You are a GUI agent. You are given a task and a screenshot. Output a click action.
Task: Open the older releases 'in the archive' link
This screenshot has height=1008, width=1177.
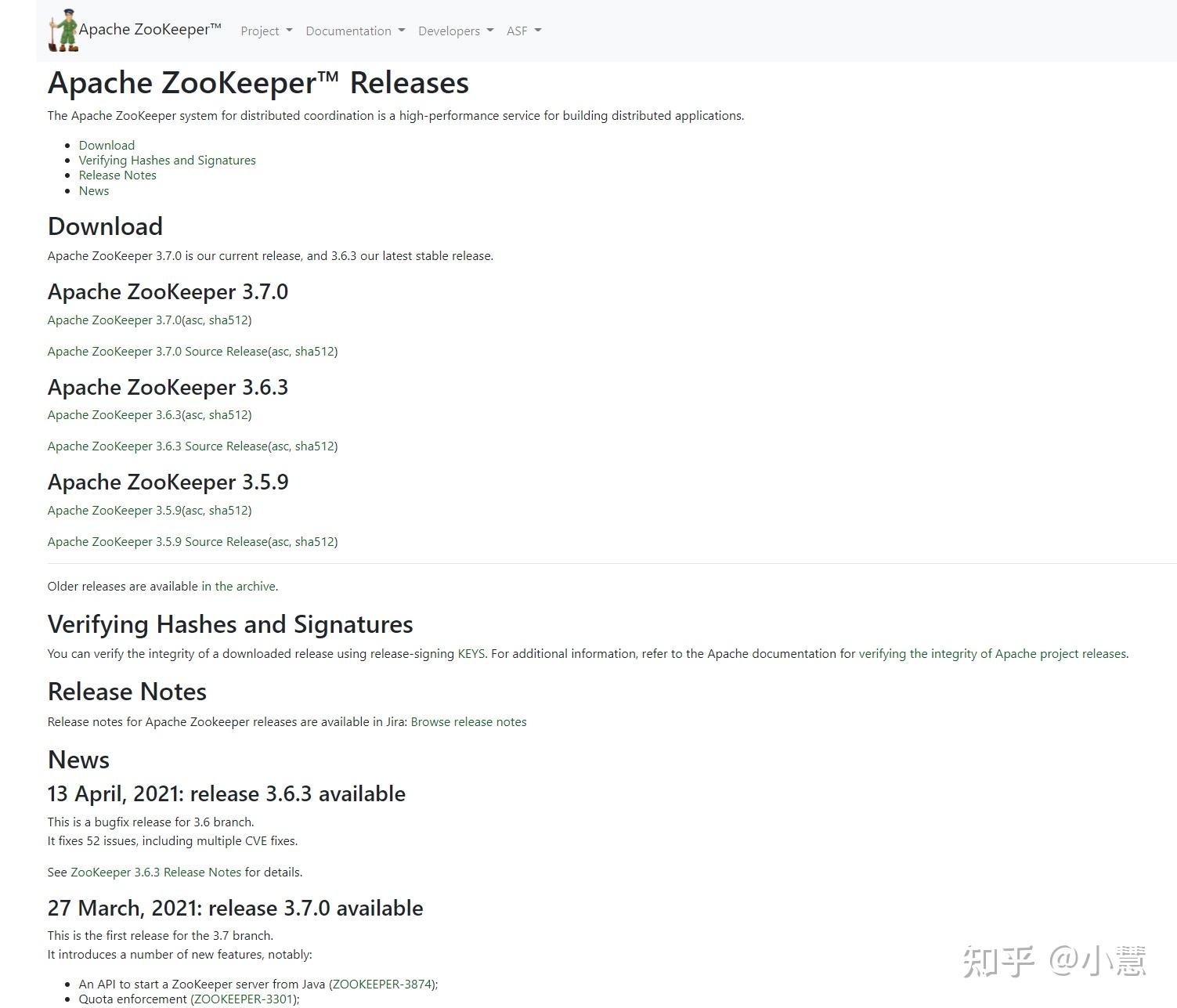coord(238,586)
